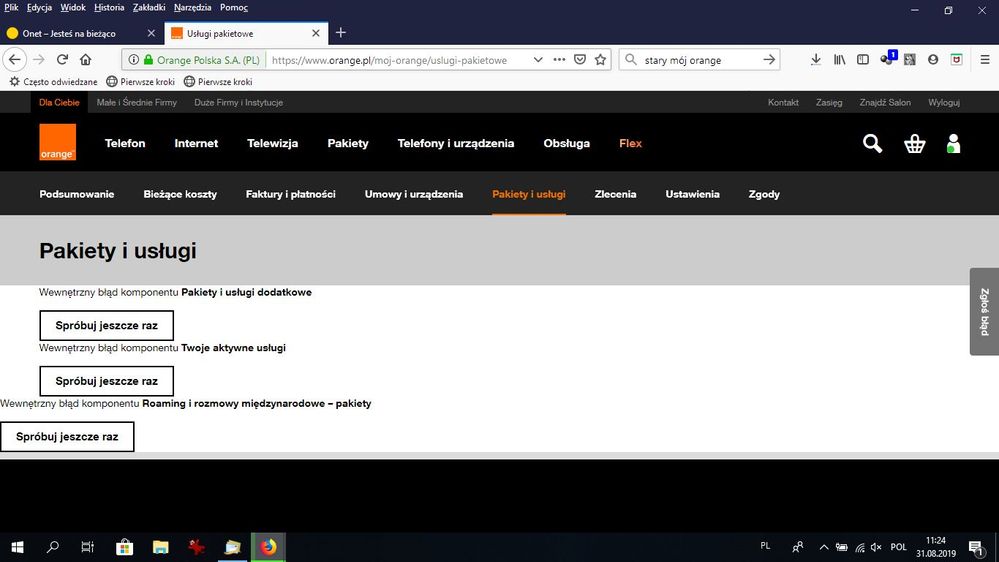Open page actions three-dots menu in address bar

pyautogui.click(x=559, y=60)
